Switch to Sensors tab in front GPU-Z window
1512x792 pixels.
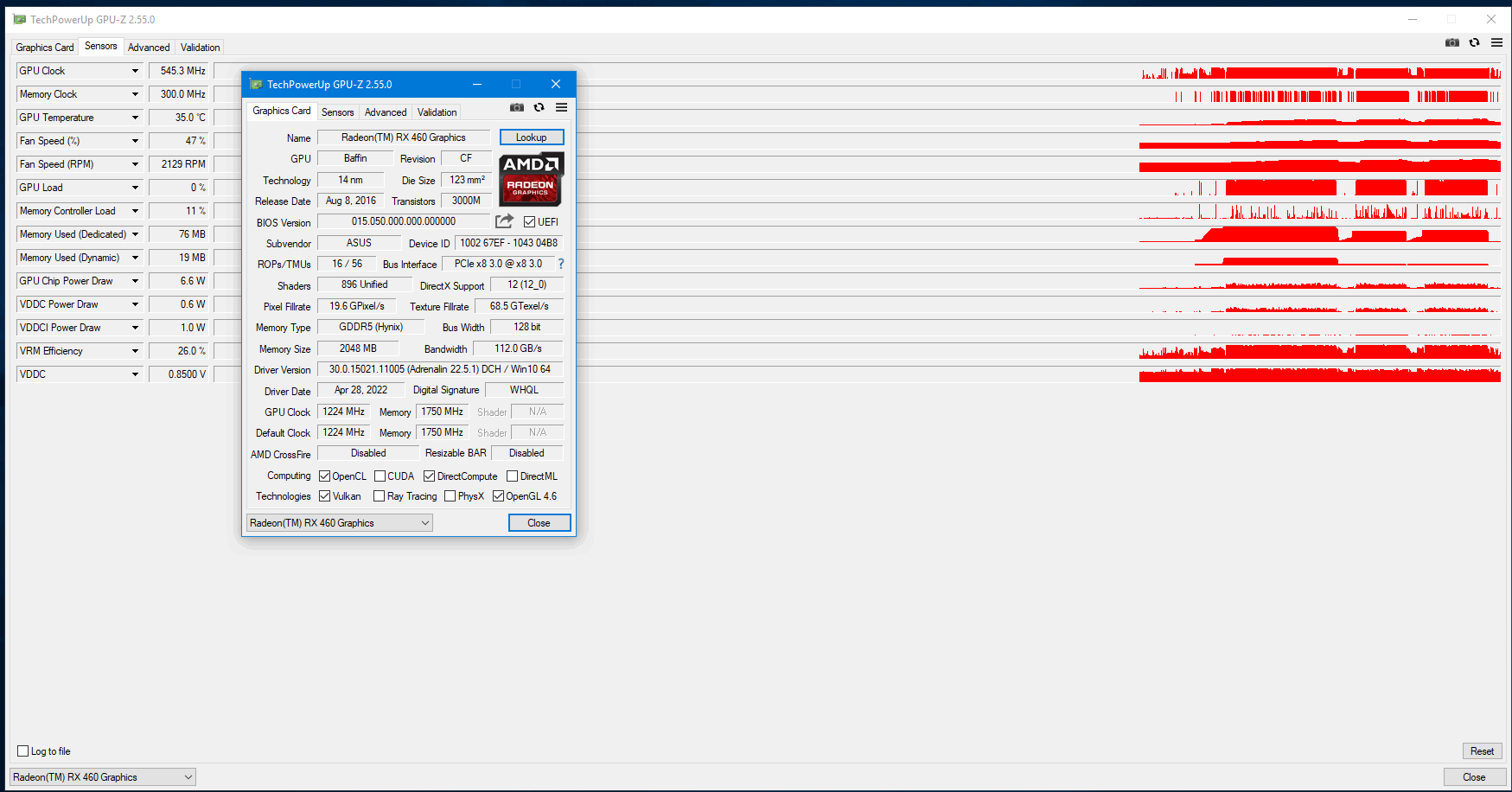click(x=337, y=112)
